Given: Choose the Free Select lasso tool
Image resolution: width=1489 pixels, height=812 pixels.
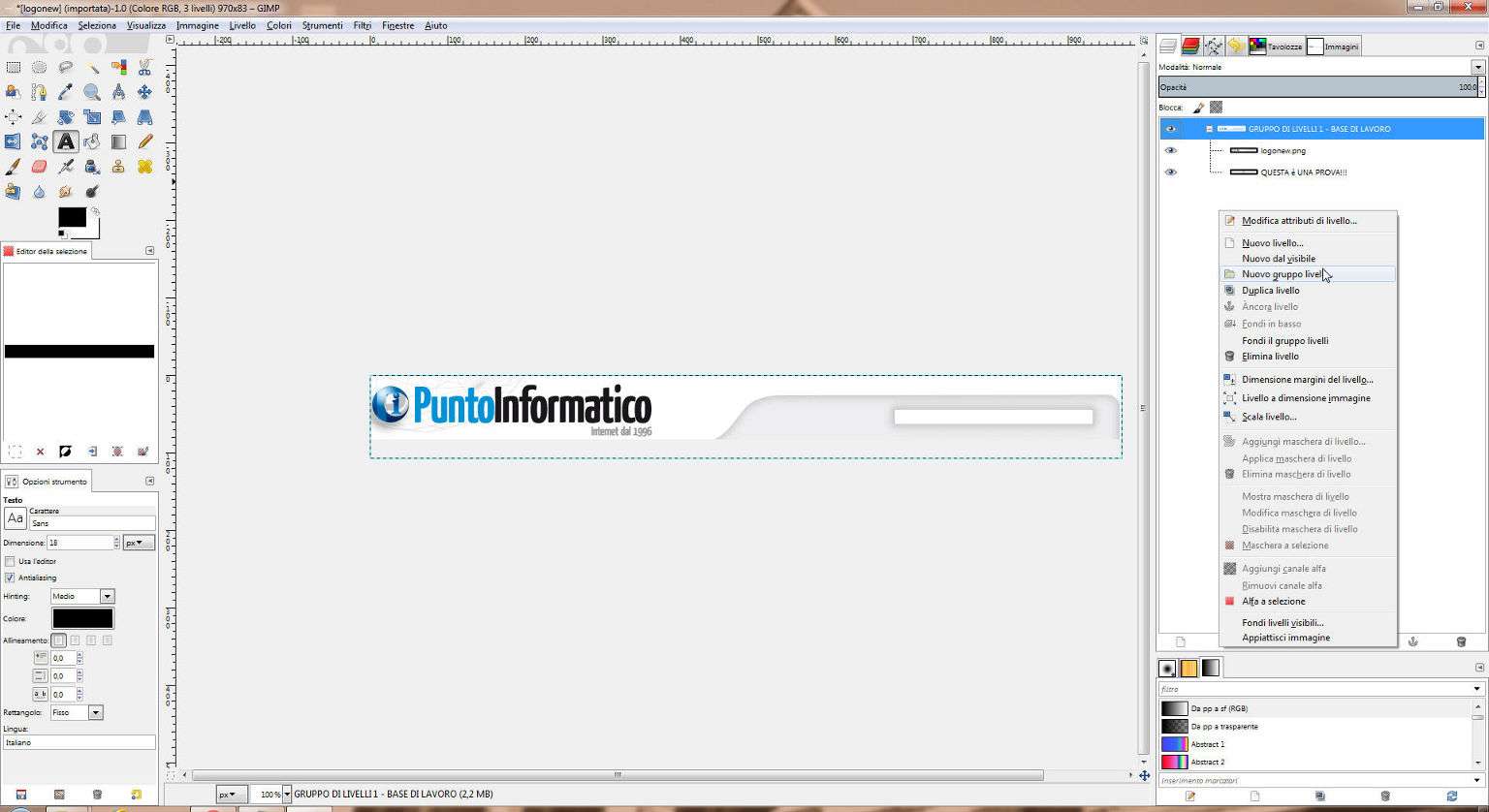Looking at the screenshot, I should (66, 67).
